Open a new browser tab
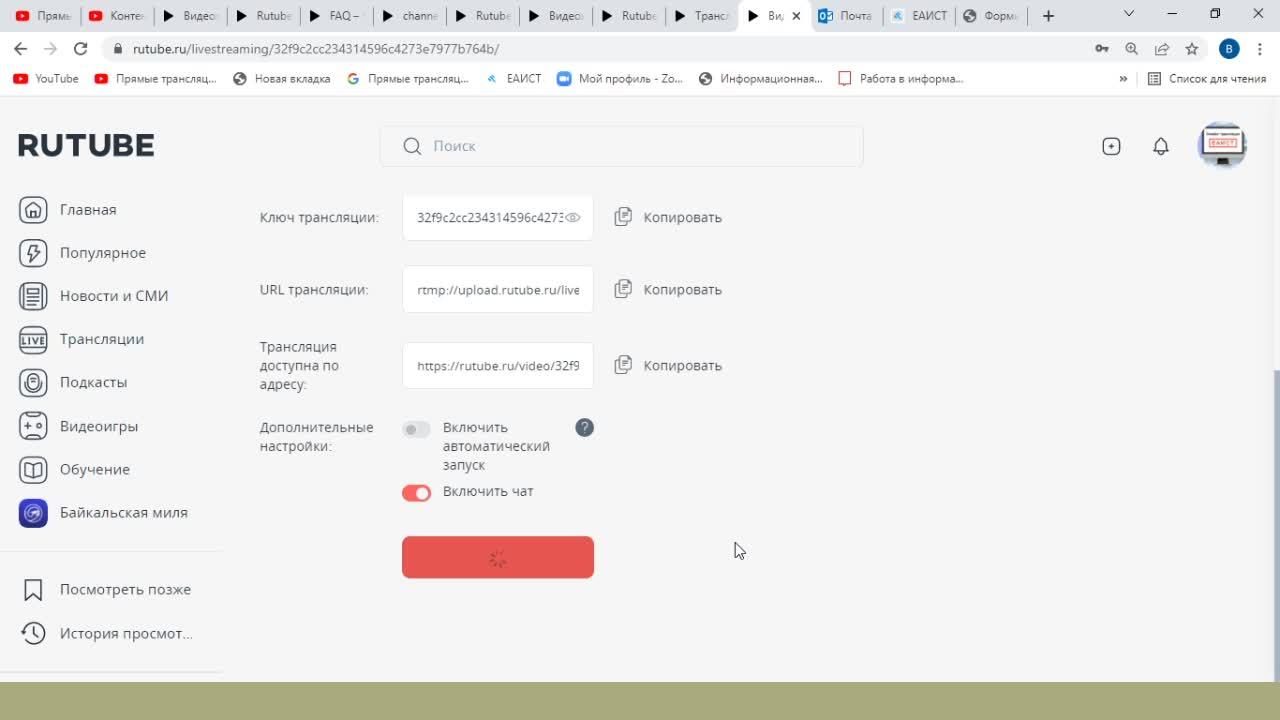Viewport: 1280px width, 720px height. coord(1048,16)
